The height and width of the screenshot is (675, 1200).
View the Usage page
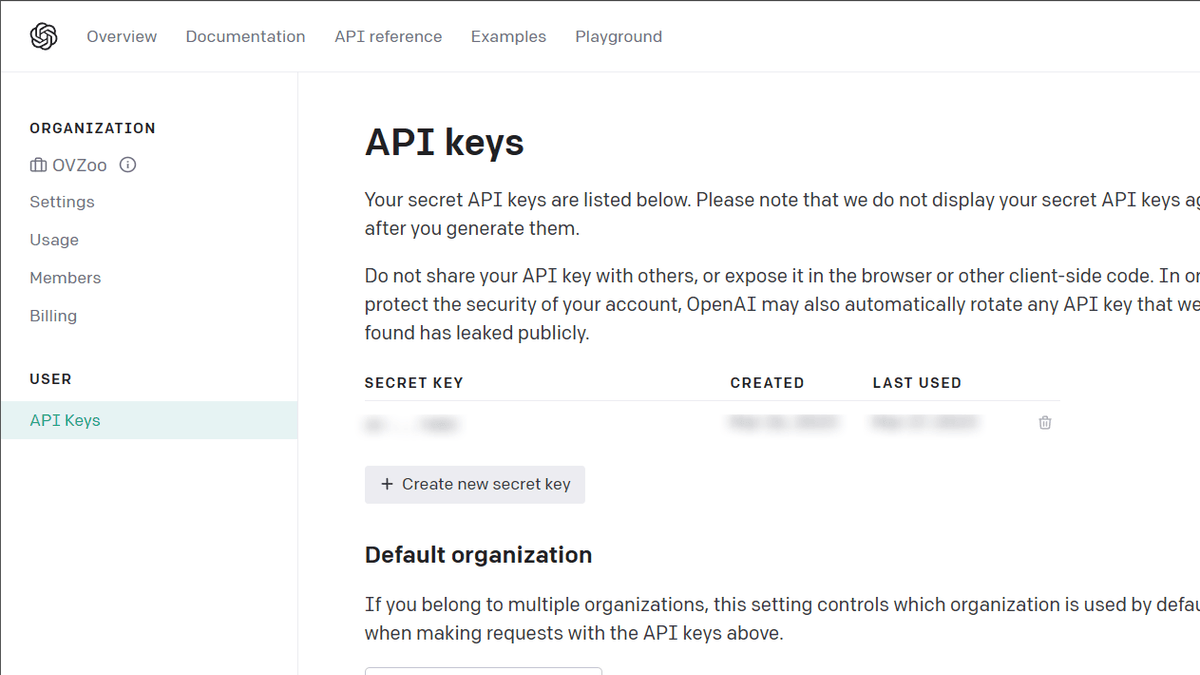coord(54,239)
